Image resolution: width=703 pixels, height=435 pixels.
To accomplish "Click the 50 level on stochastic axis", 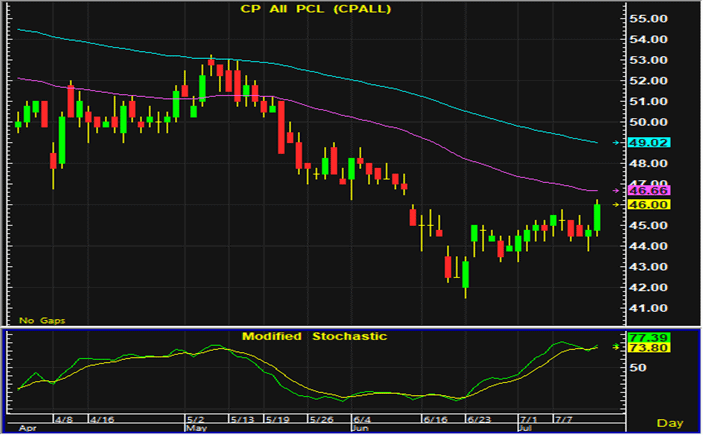I will (x=637, y=368).
